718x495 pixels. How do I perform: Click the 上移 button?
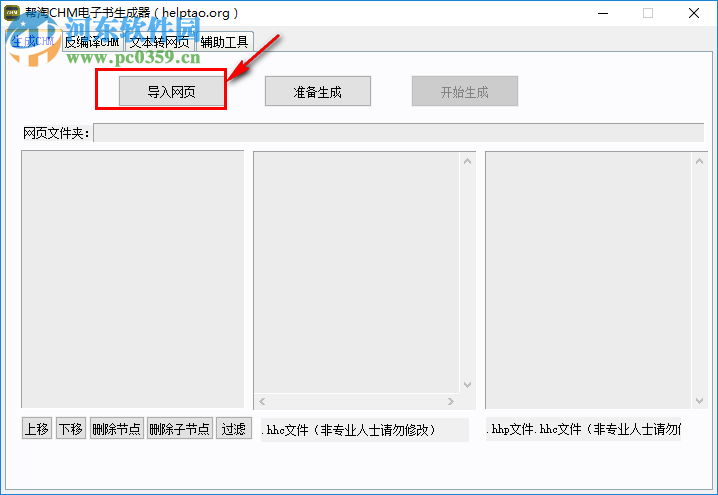(x=37, y=429)
